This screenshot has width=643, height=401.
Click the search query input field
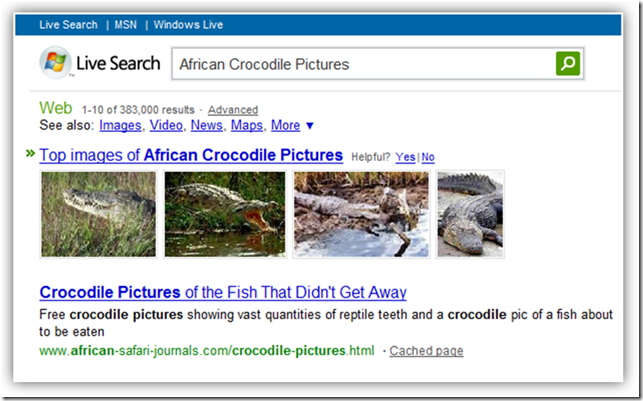pyautogui.click(x=360, y=64)
